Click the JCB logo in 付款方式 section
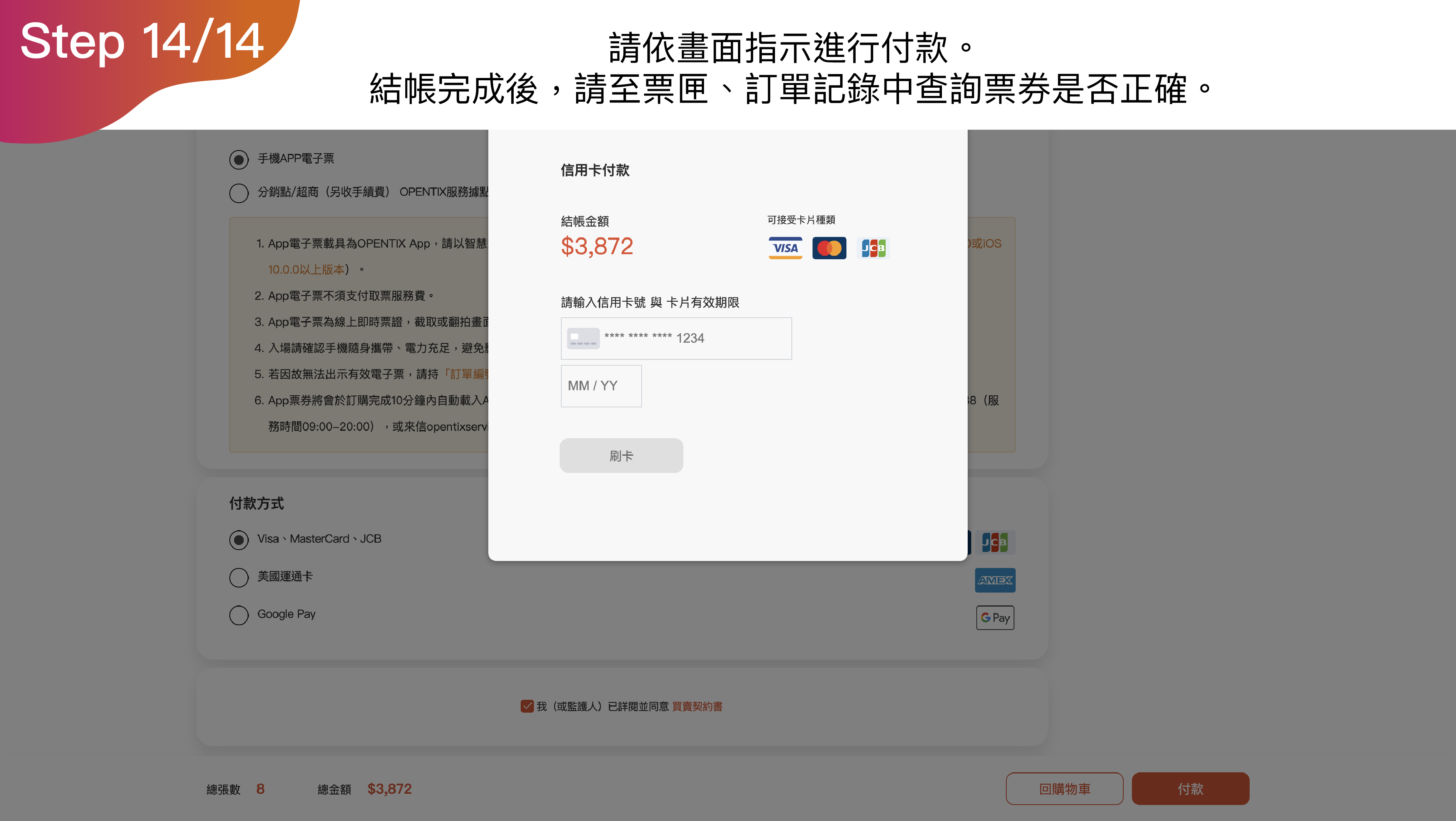 click(x=995, y=542)
